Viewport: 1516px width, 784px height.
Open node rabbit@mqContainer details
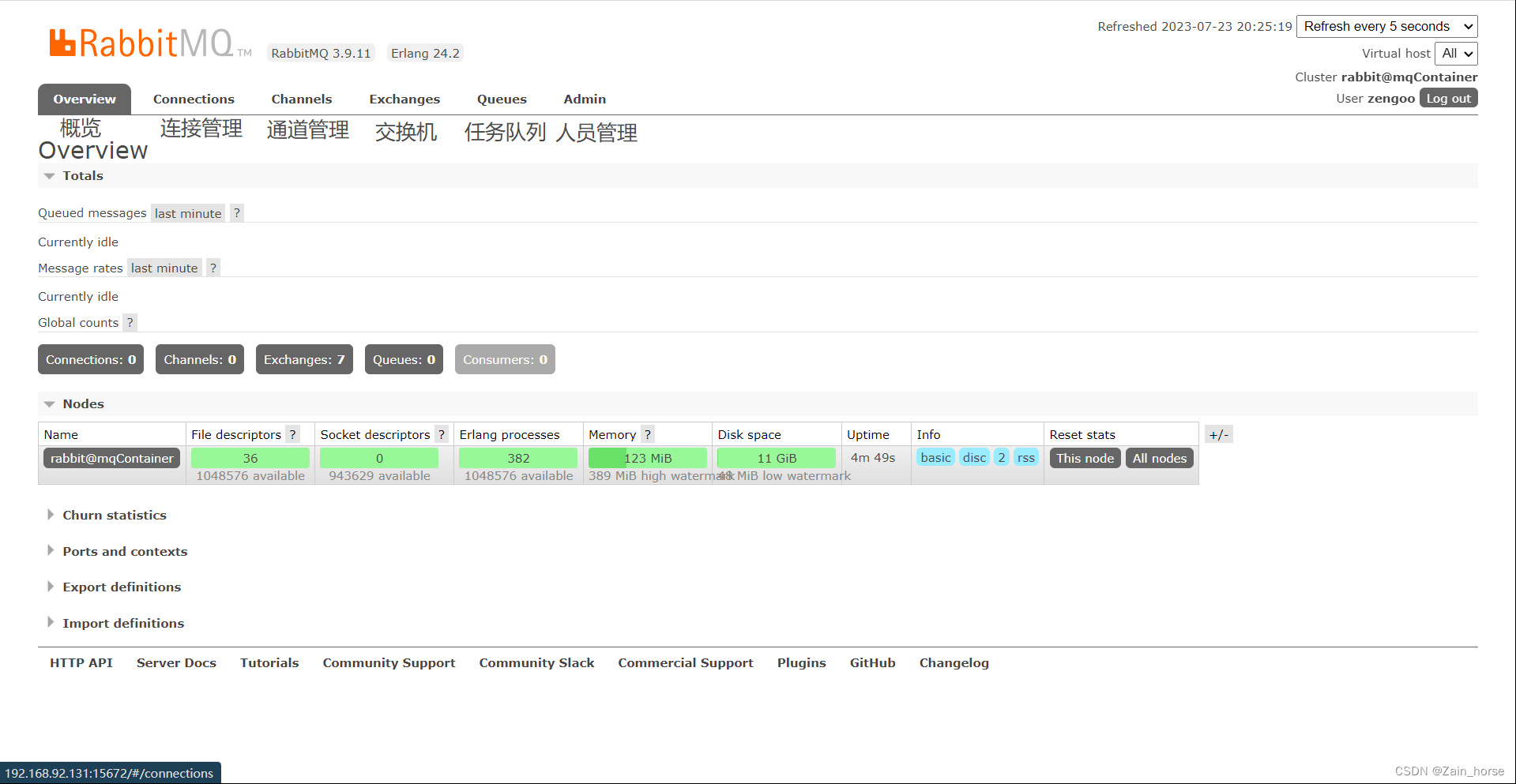point(112,458)
